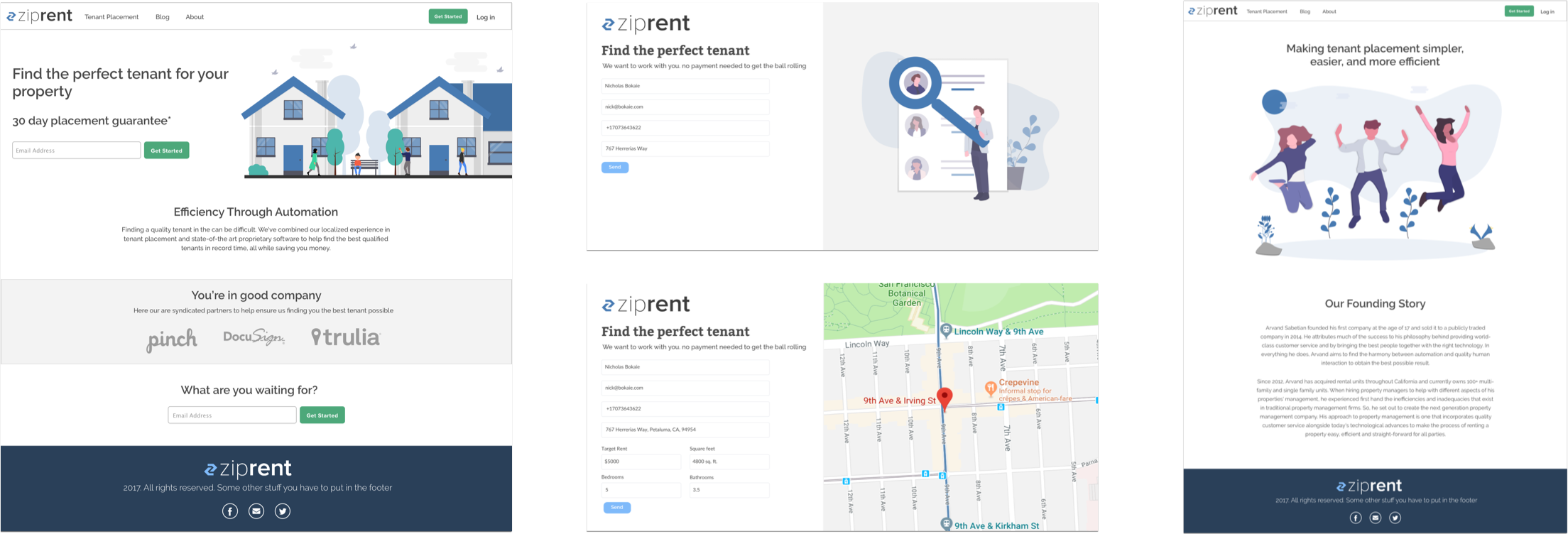The image size is (1568, 534).
Task: Click the phone number field in the form without map
Action: coord(685,128)
